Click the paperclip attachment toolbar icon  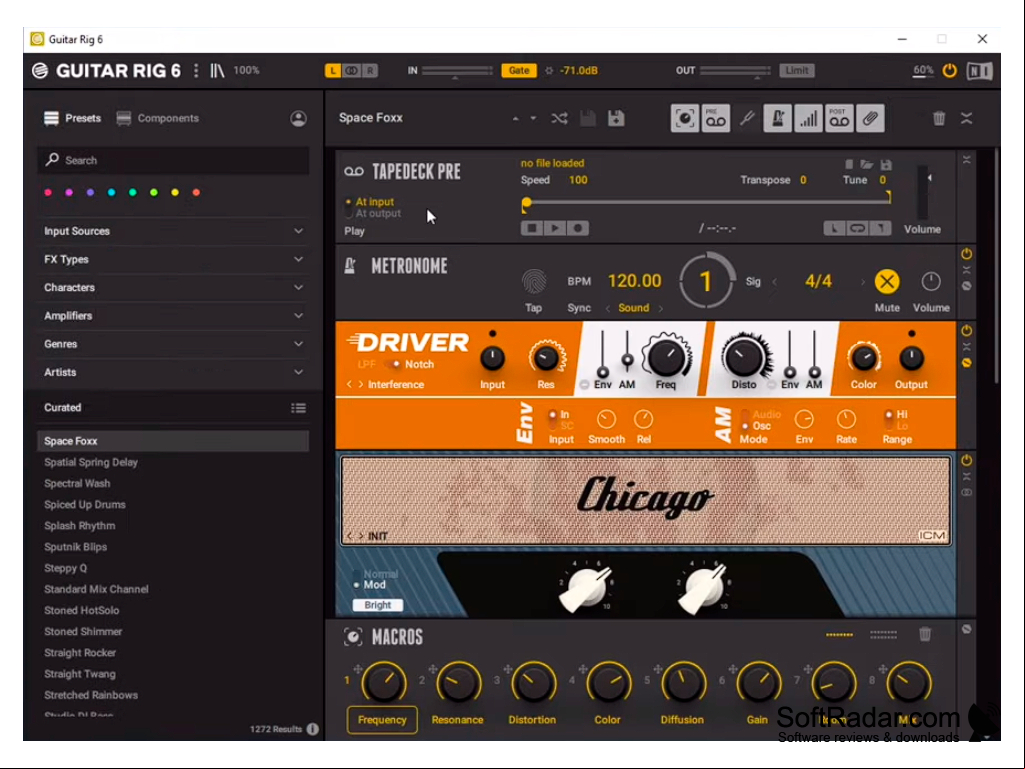click(x=870, y=118)
